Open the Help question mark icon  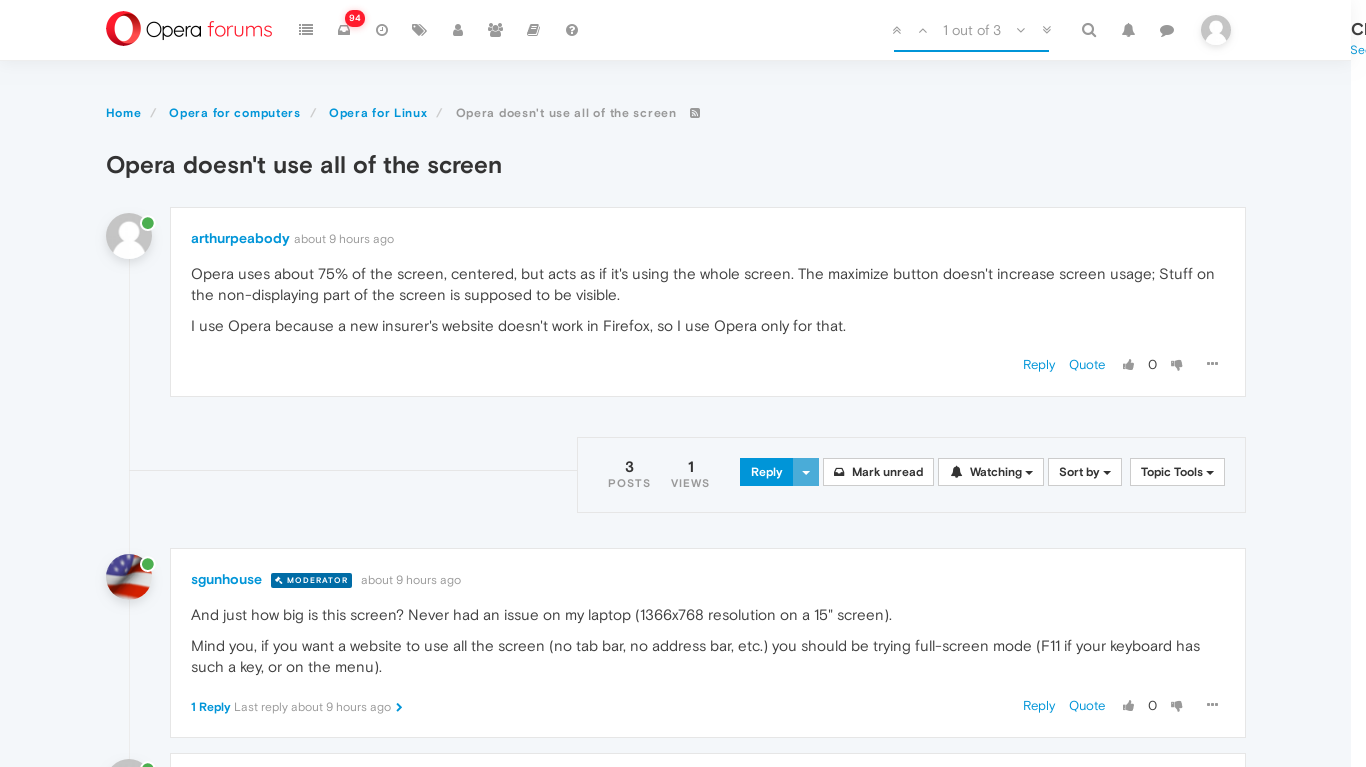coord(572,30)
